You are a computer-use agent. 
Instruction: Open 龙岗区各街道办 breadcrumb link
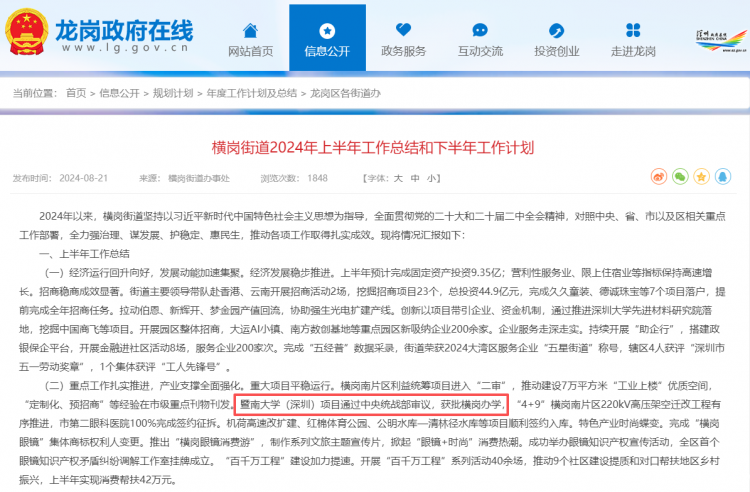pyautogui.click(x=345, y=93)
